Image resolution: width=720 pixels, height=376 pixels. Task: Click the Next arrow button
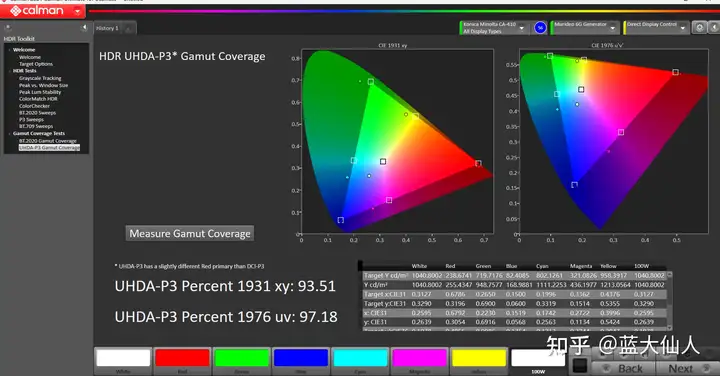pyautogui.click(x=687, y=368)
